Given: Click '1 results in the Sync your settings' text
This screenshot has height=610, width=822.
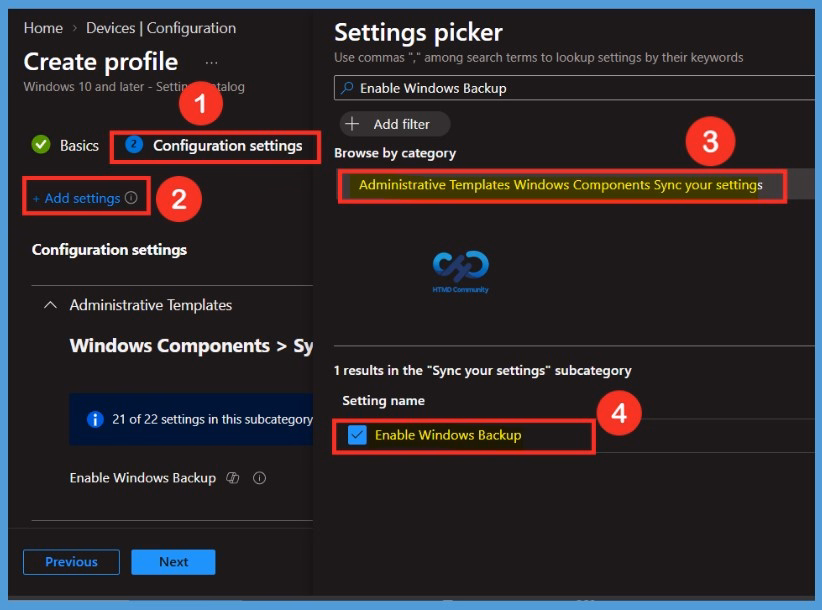Looking at the screenshot, I should [x=482, y=371].
